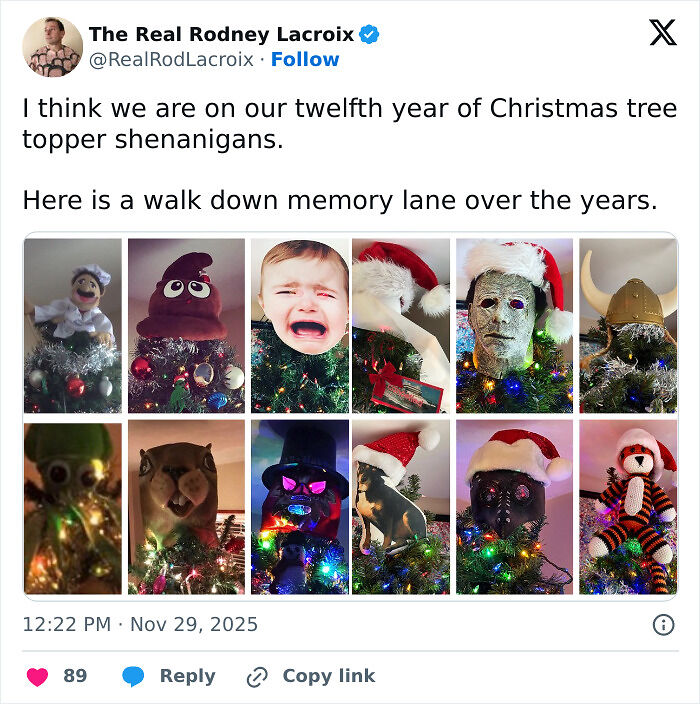Open the Michael Myers mask photo

pyautogui.click(x=514, y=326)
